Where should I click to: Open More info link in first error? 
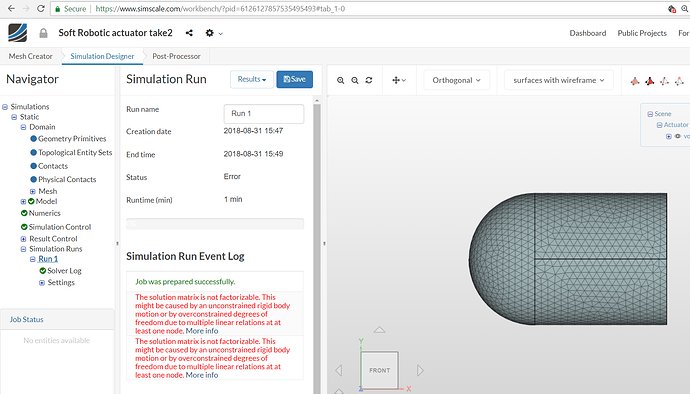click(202, 331)
